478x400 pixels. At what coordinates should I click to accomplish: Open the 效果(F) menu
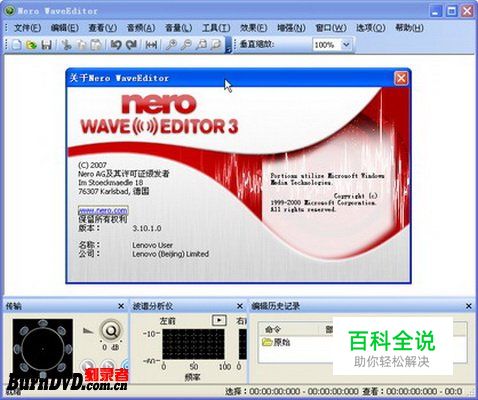tap(253, 28)
